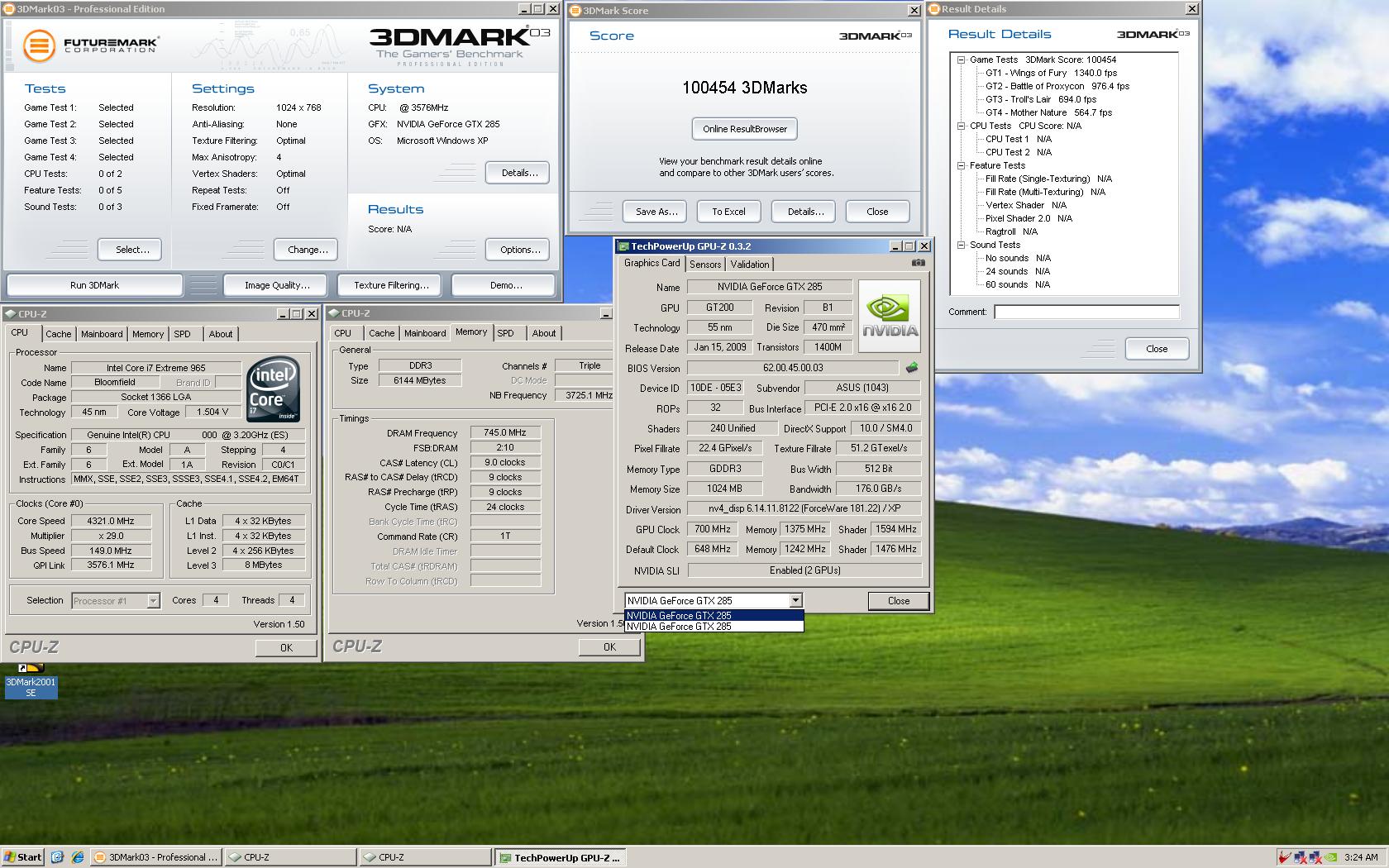Click Options button under Results
The height and width of the screenshot is (868, 1389).
pyautogui.click(x=519, y=250)
